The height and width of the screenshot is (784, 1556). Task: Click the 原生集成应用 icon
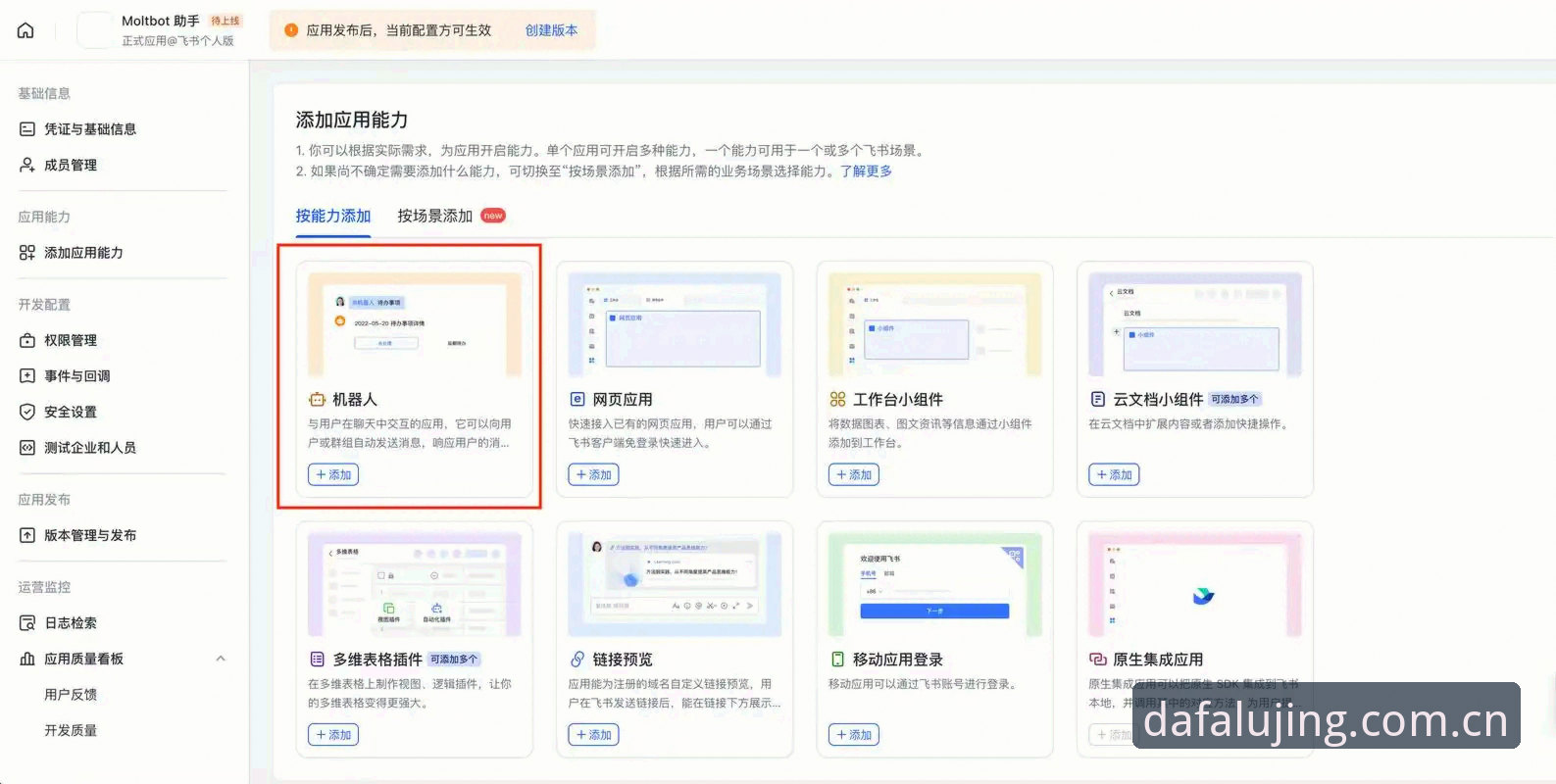(x=1098, y=660)
